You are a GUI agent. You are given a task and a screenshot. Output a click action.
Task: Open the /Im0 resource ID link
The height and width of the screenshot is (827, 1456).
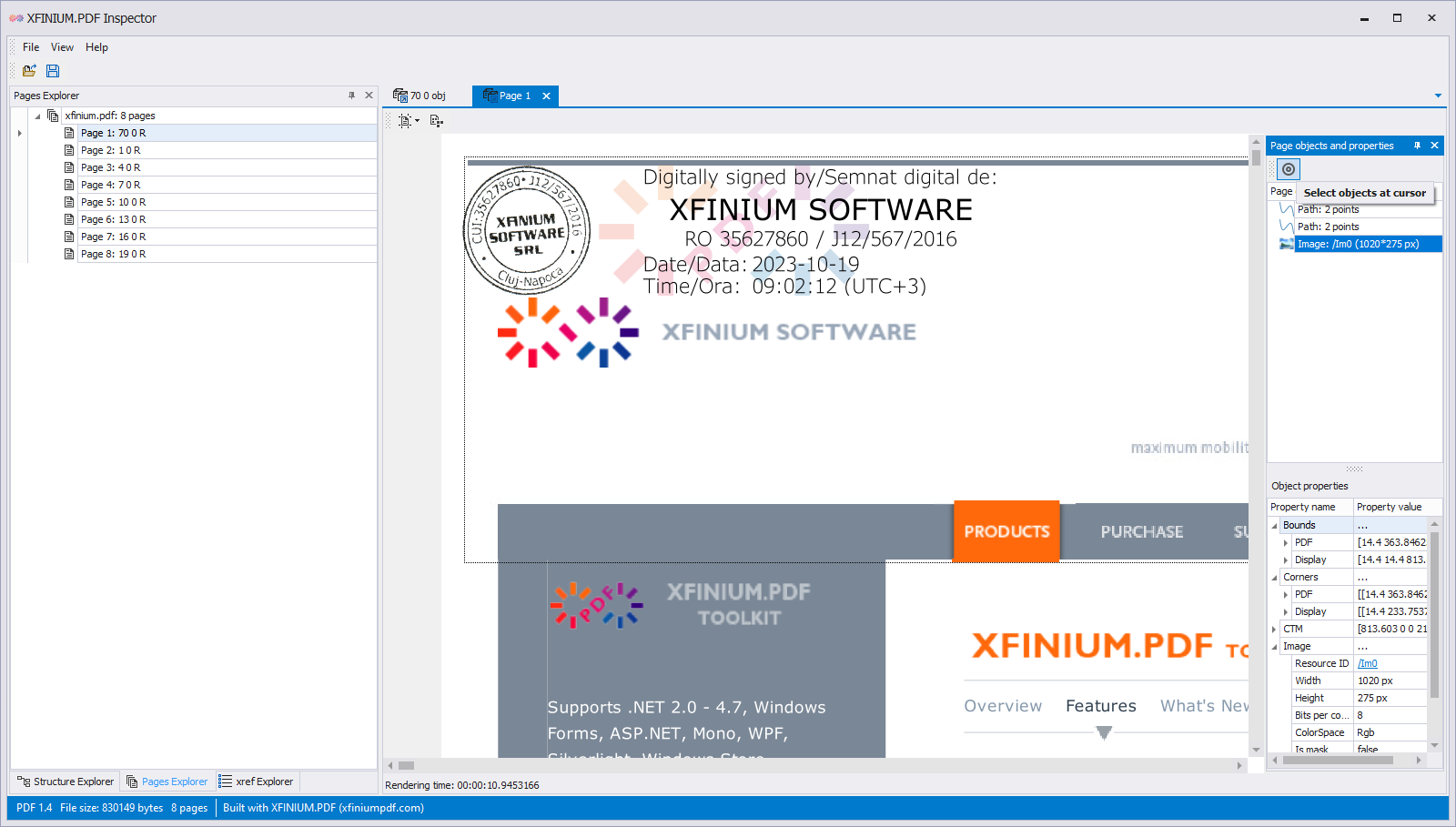click(x=1368, y=664)
